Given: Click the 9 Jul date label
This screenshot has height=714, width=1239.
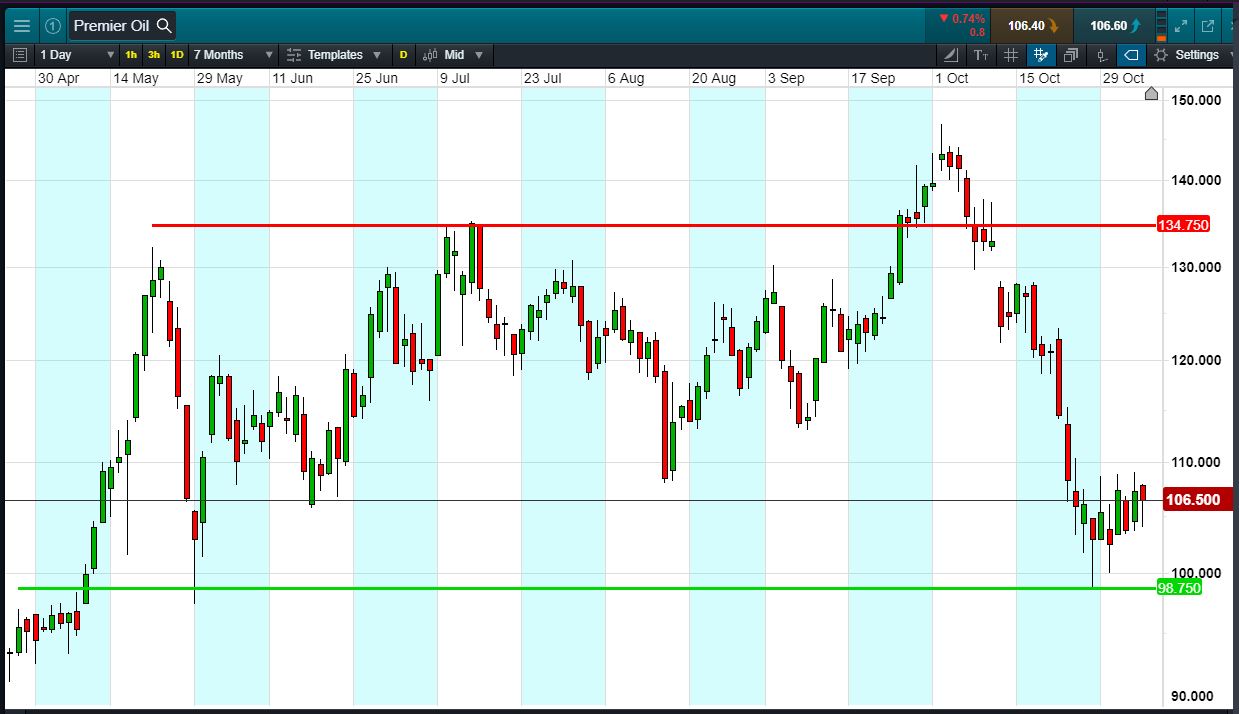Looking at the screenshot, I should 455,78.
